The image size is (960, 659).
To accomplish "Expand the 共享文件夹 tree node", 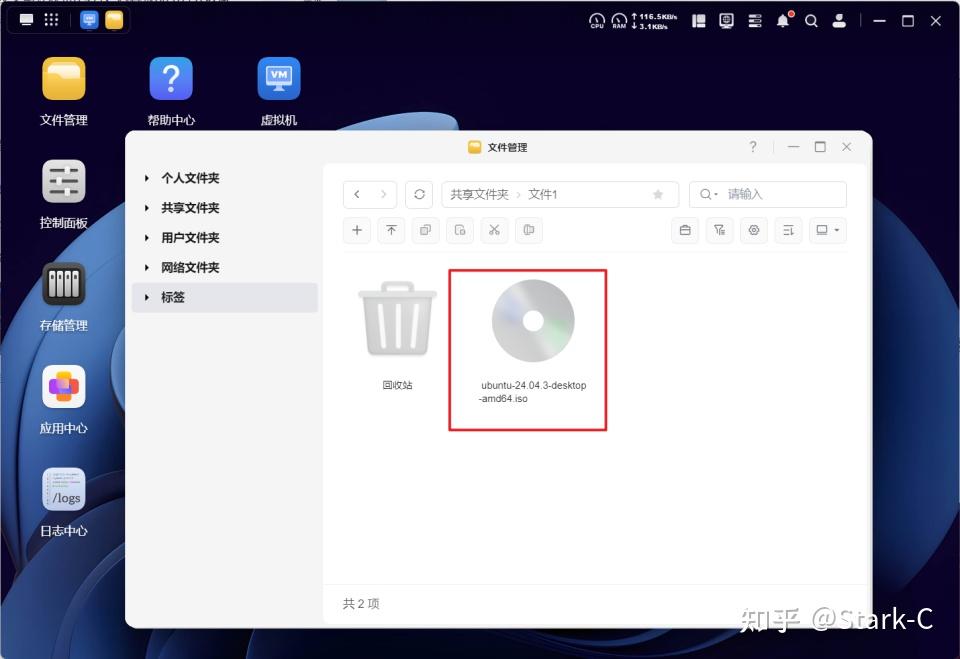I will pos(147,208).
